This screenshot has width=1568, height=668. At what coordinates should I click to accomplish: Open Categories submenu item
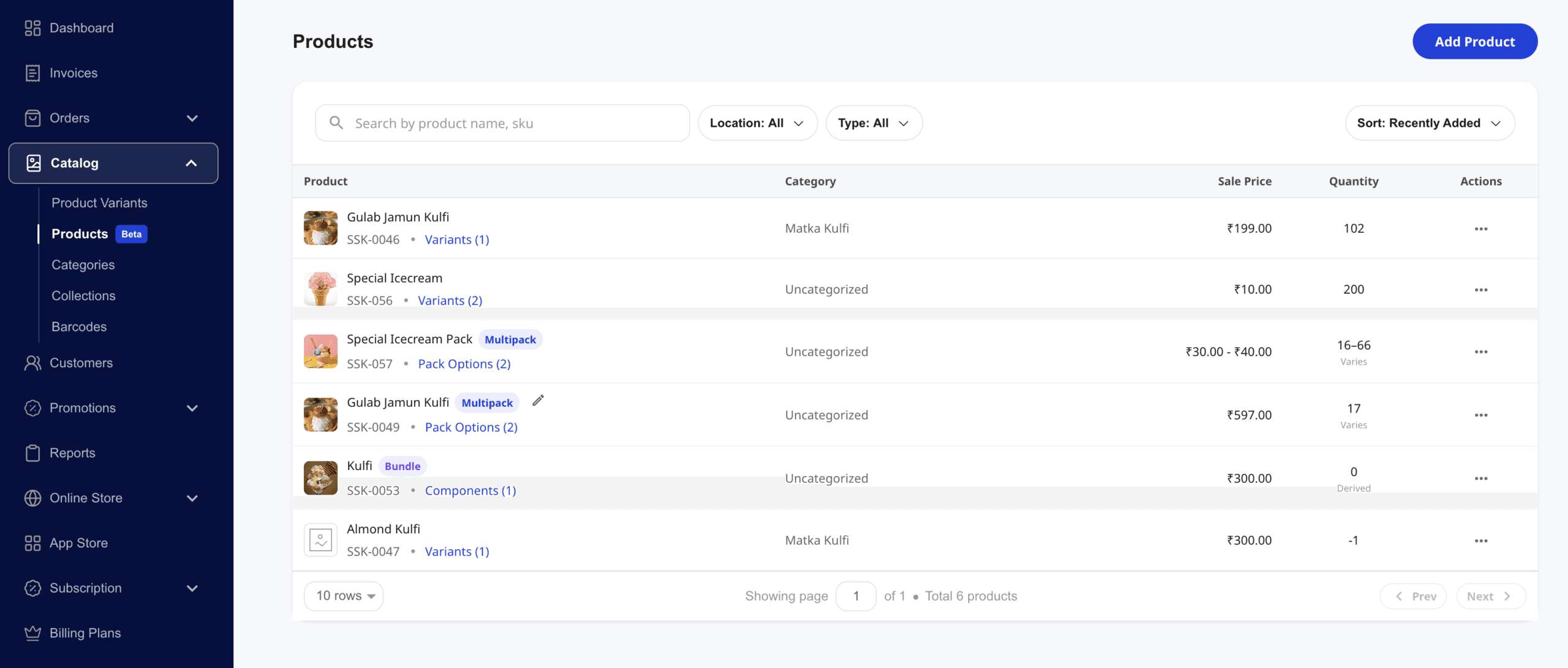tap(83, 265)
